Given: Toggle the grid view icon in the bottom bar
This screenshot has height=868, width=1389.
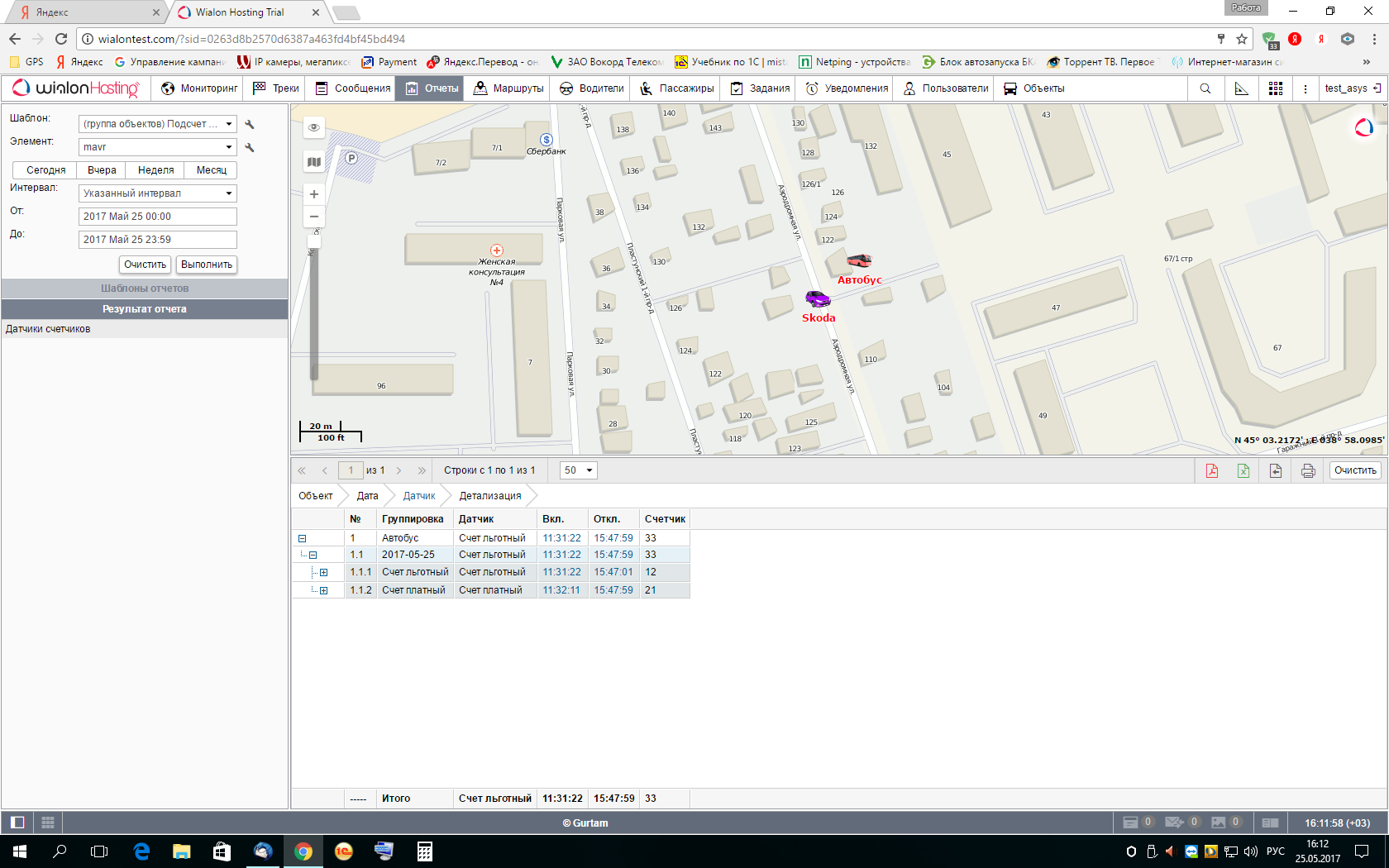Looking at the screenshot, I should (48, 823).
